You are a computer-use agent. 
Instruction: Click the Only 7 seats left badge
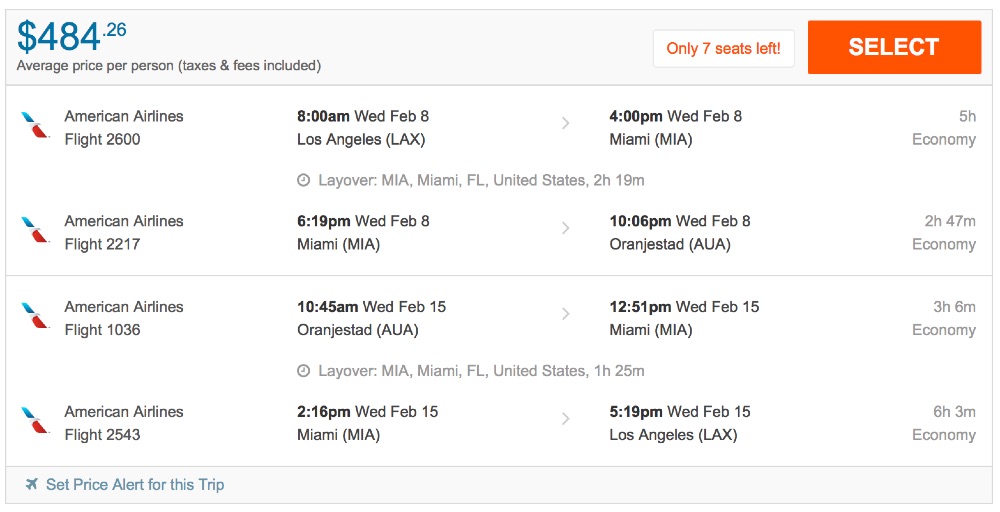723,48
